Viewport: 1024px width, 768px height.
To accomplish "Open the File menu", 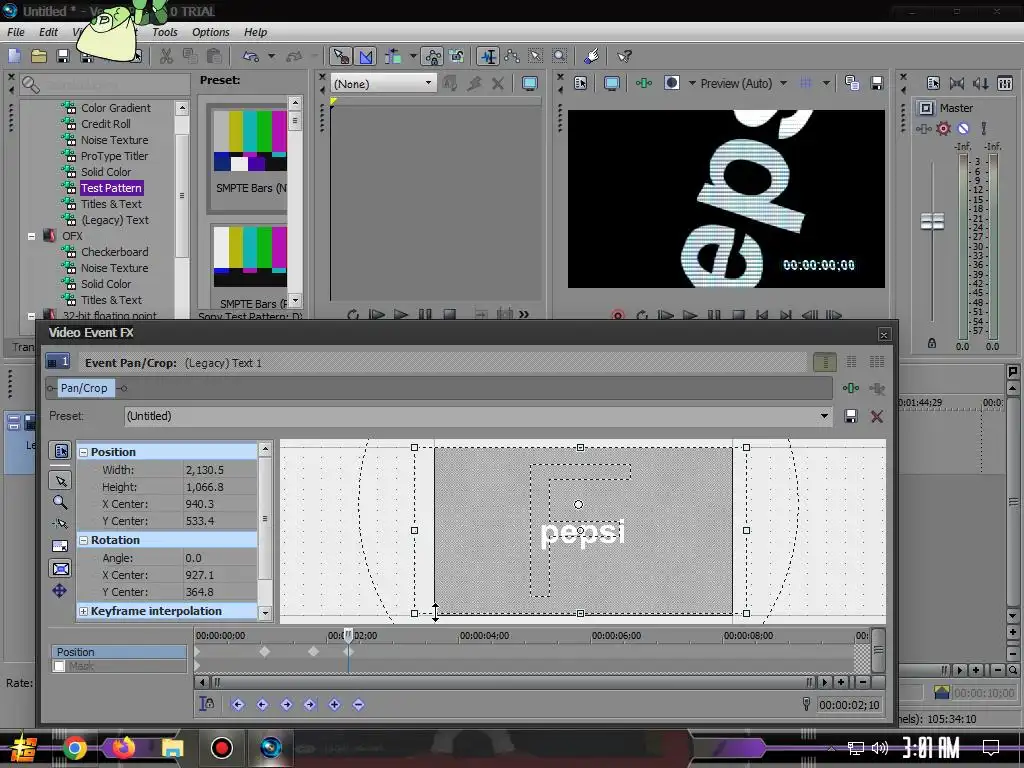I will point(16,32).
